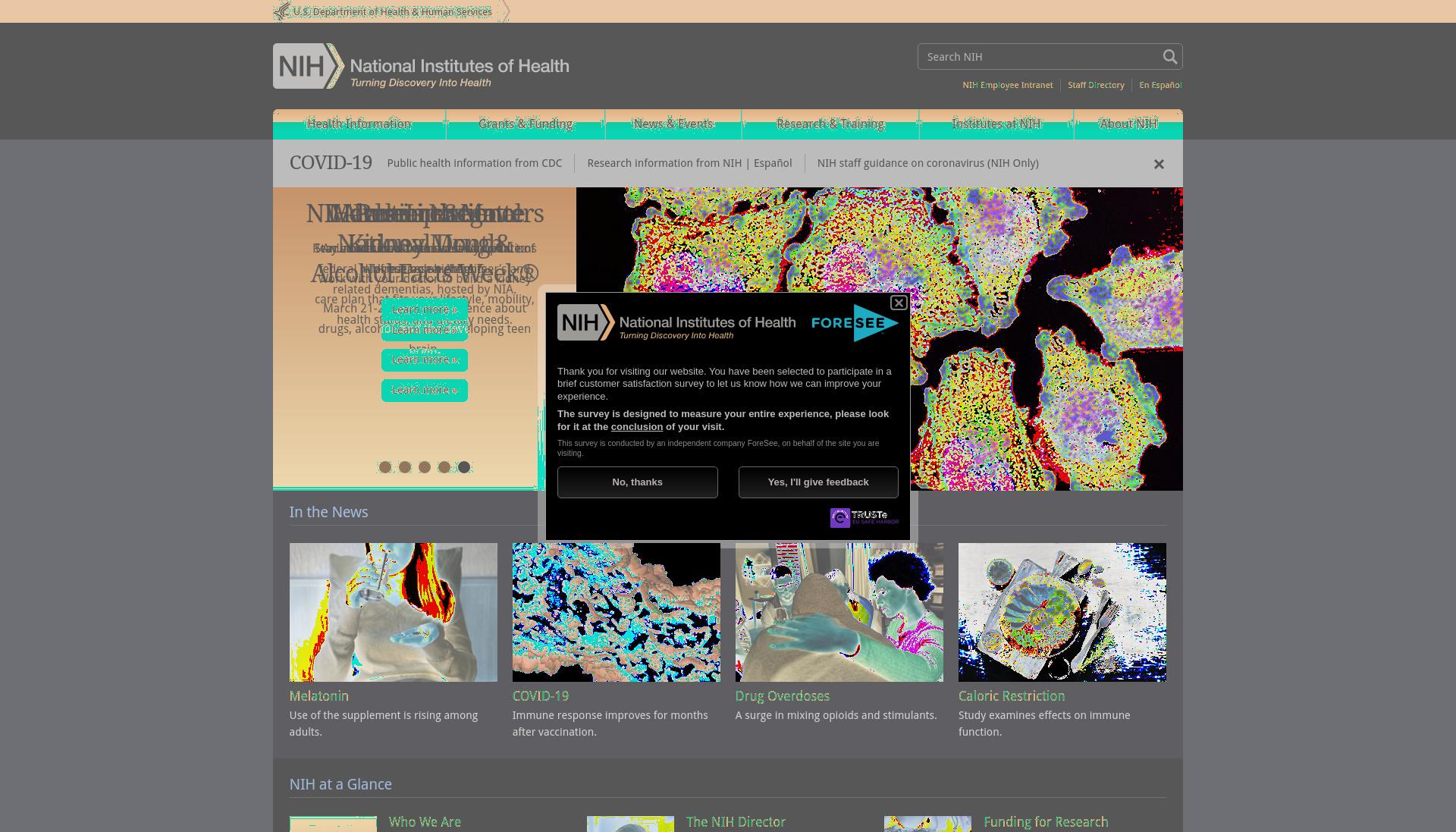
Task: Open the Health Information menu
Action: [x=359, y=124]
